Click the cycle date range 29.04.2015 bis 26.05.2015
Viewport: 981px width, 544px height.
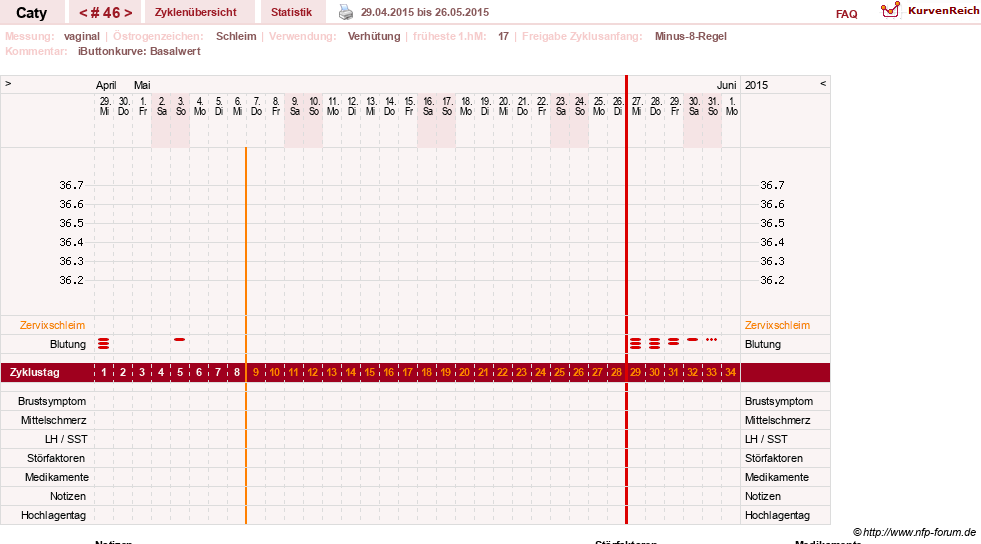425,13
